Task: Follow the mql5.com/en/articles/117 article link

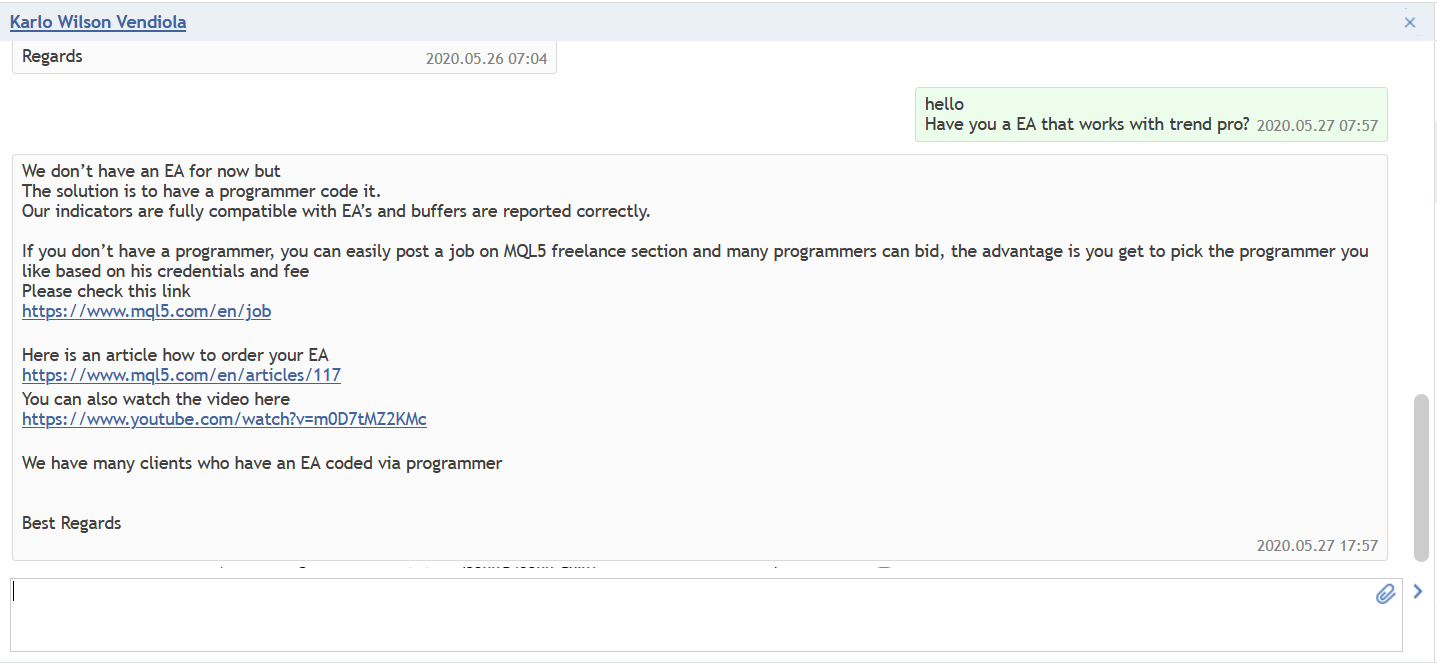Action: pos(181,375)
